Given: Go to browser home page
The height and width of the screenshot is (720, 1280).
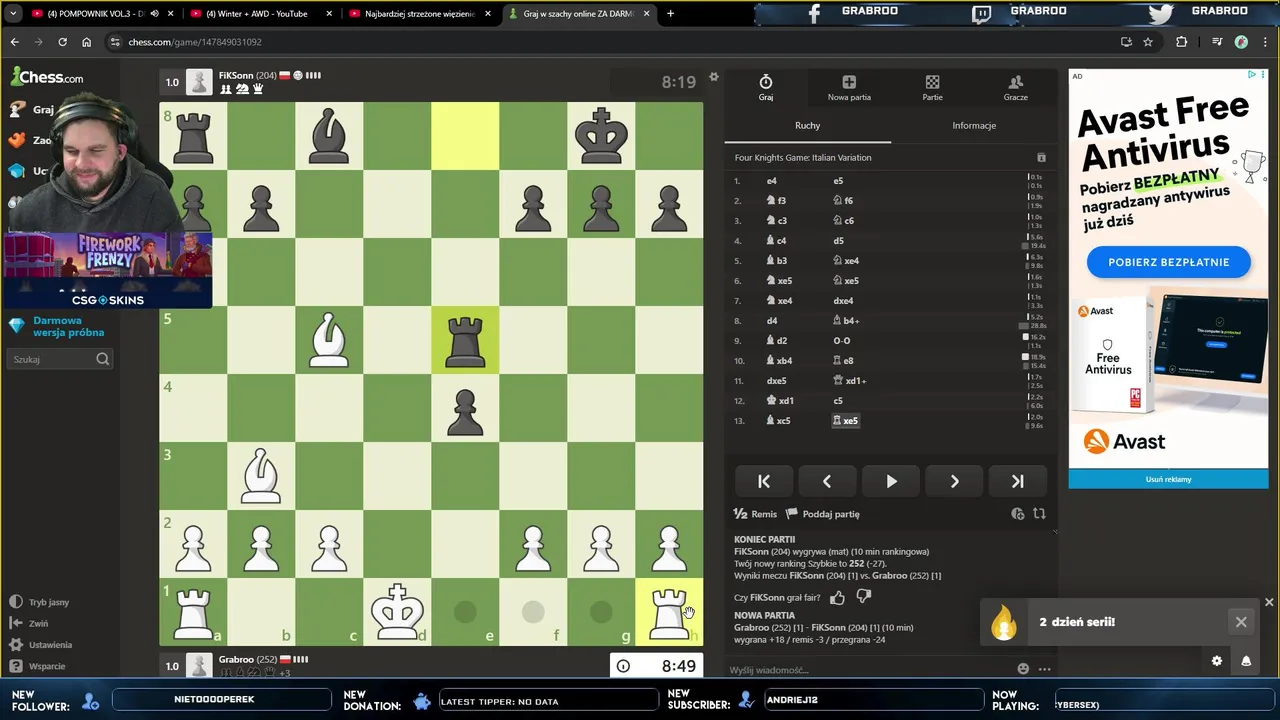Looking at the screenshot, I should point(86,42).
